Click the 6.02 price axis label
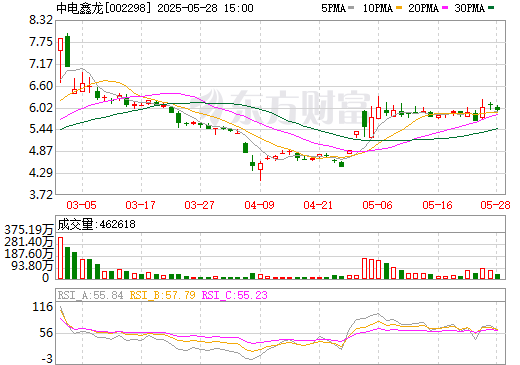Screen dimensions: 520x365 click(41, 108)
